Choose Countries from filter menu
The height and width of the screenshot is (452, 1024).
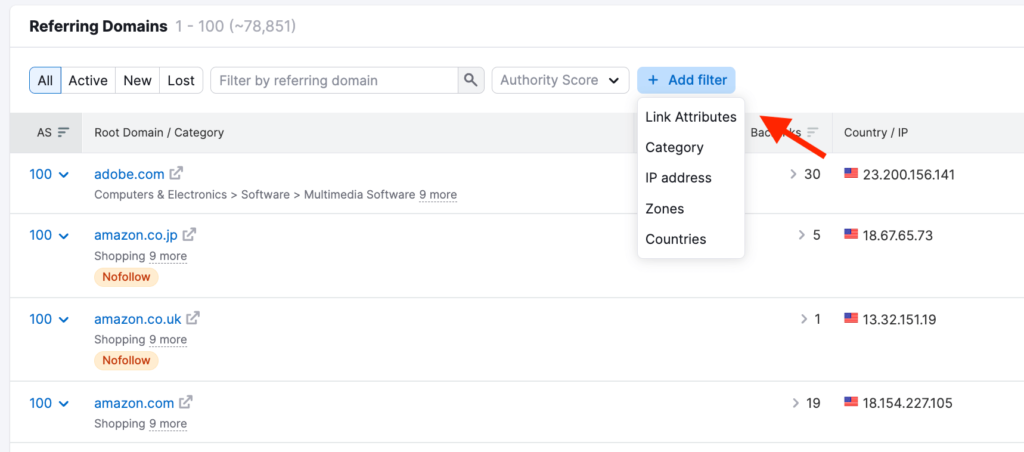coord(676,239)
